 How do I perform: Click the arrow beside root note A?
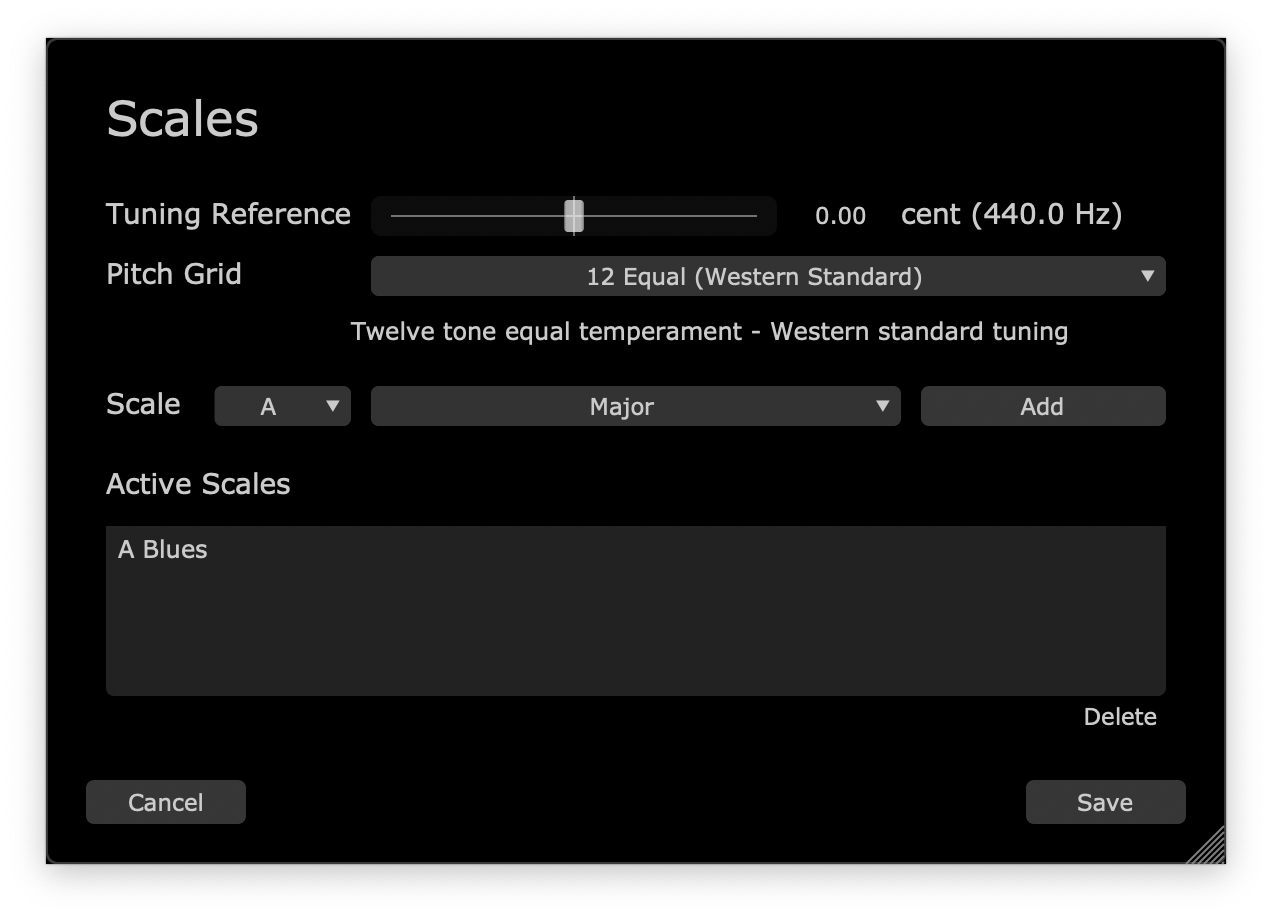332,406
